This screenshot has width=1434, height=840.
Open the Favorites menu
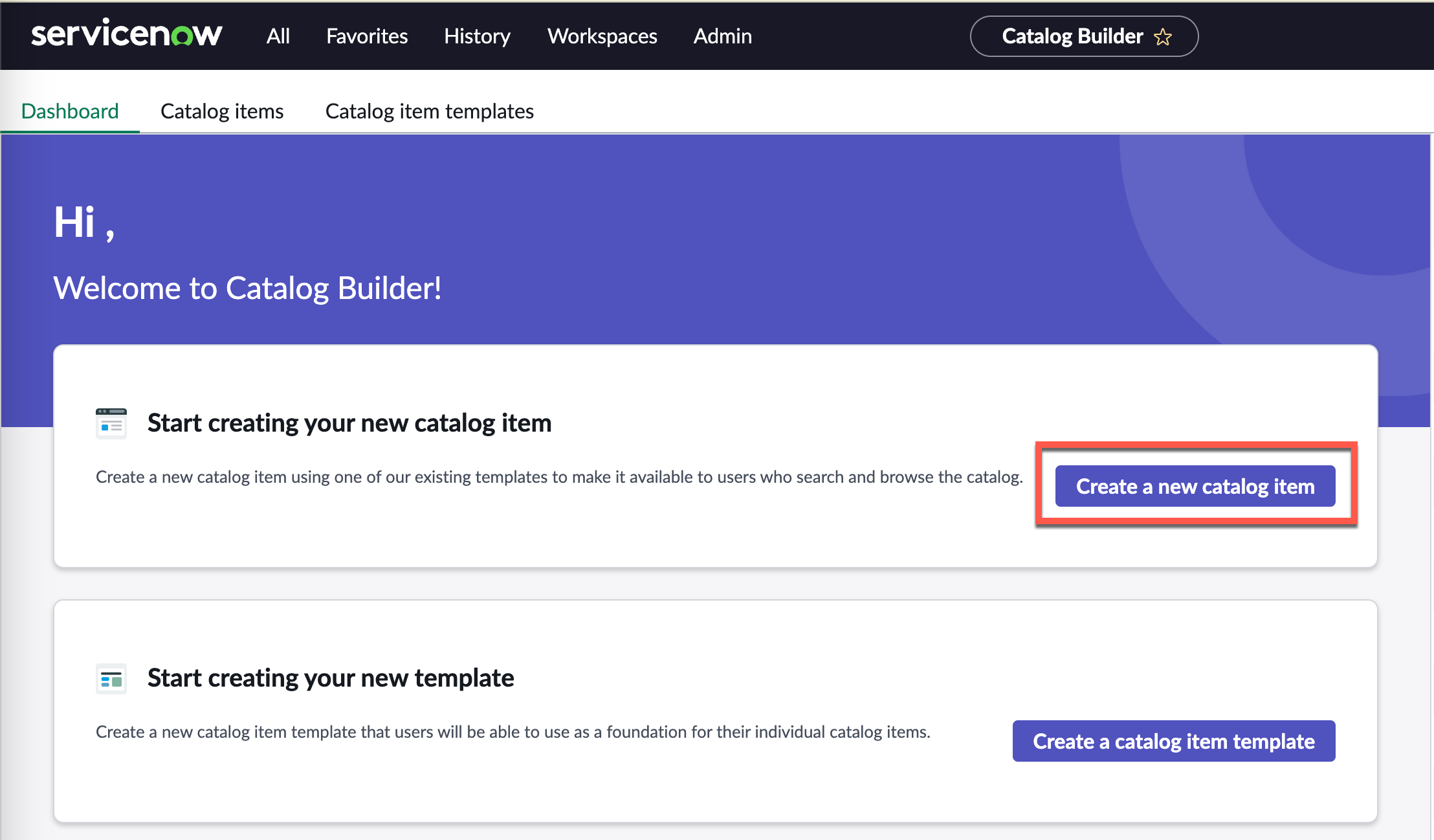(367, 36)
